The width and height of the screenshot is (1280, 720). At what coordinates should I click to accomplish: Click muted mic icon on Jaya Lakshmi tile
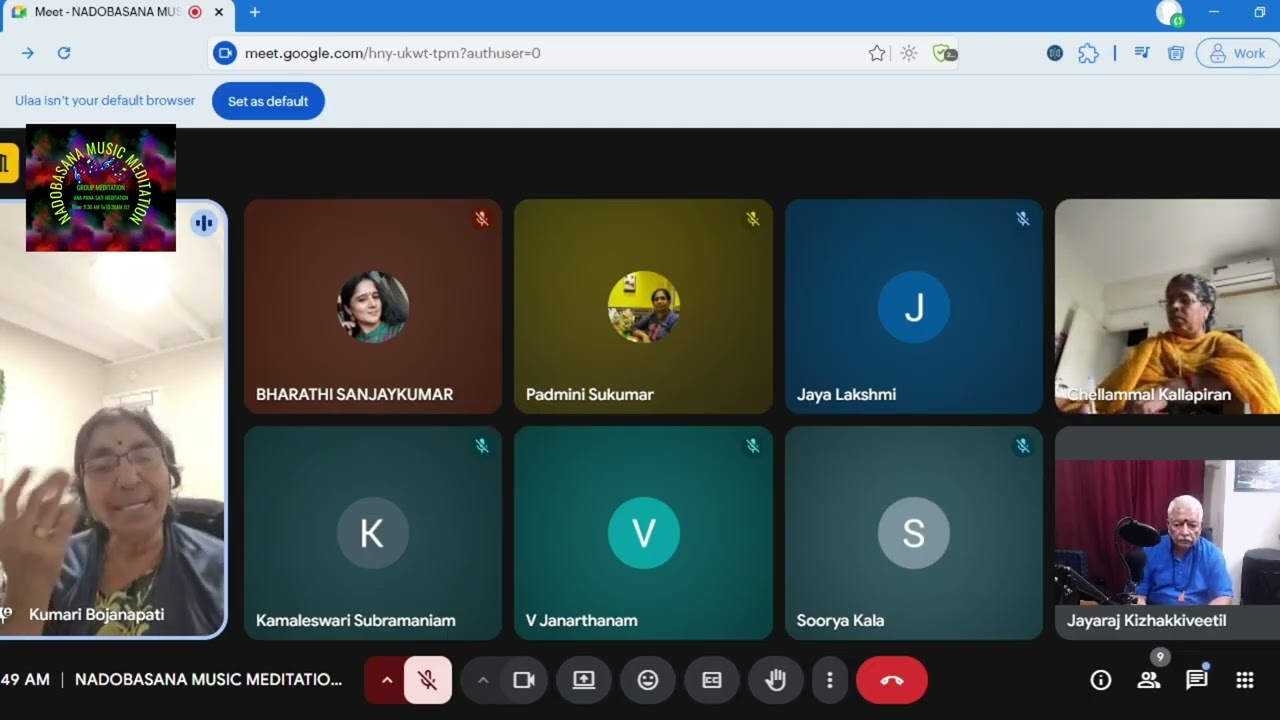1022,219
